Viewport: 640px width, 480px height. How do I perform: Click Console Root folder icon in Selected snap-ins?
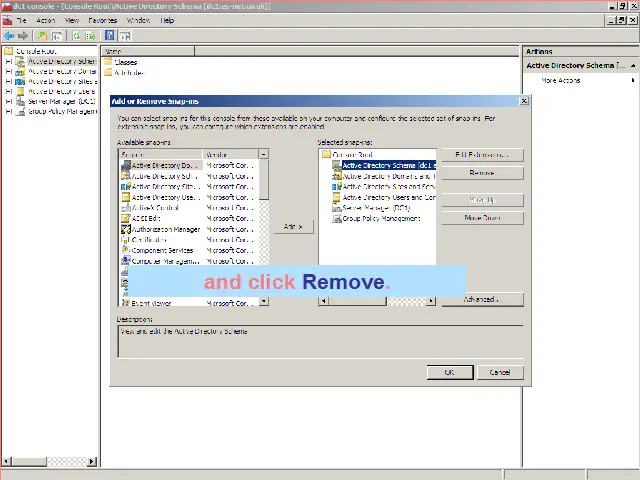326,154
